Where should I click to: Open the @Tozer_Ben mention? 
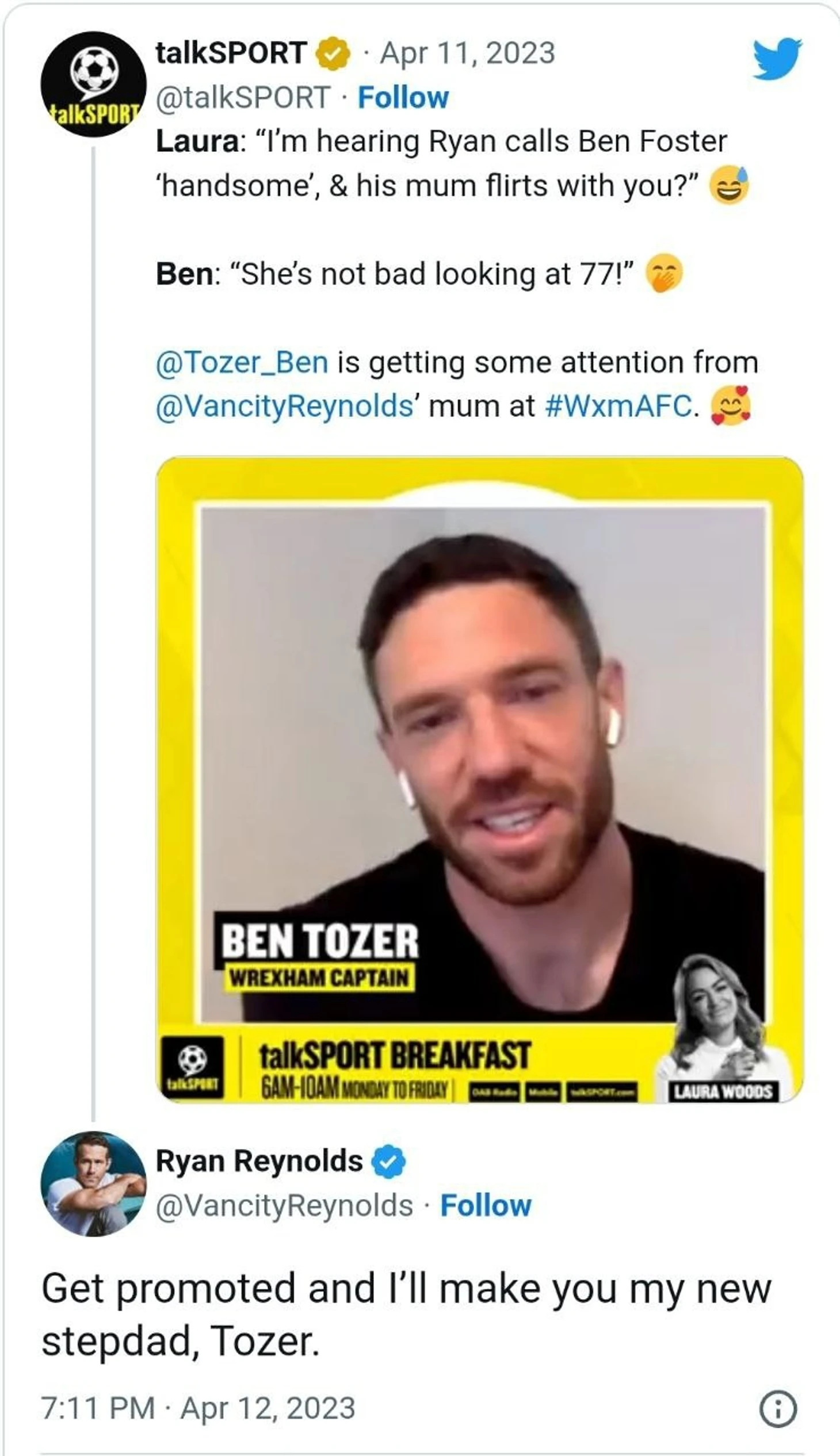click(242, 362)
